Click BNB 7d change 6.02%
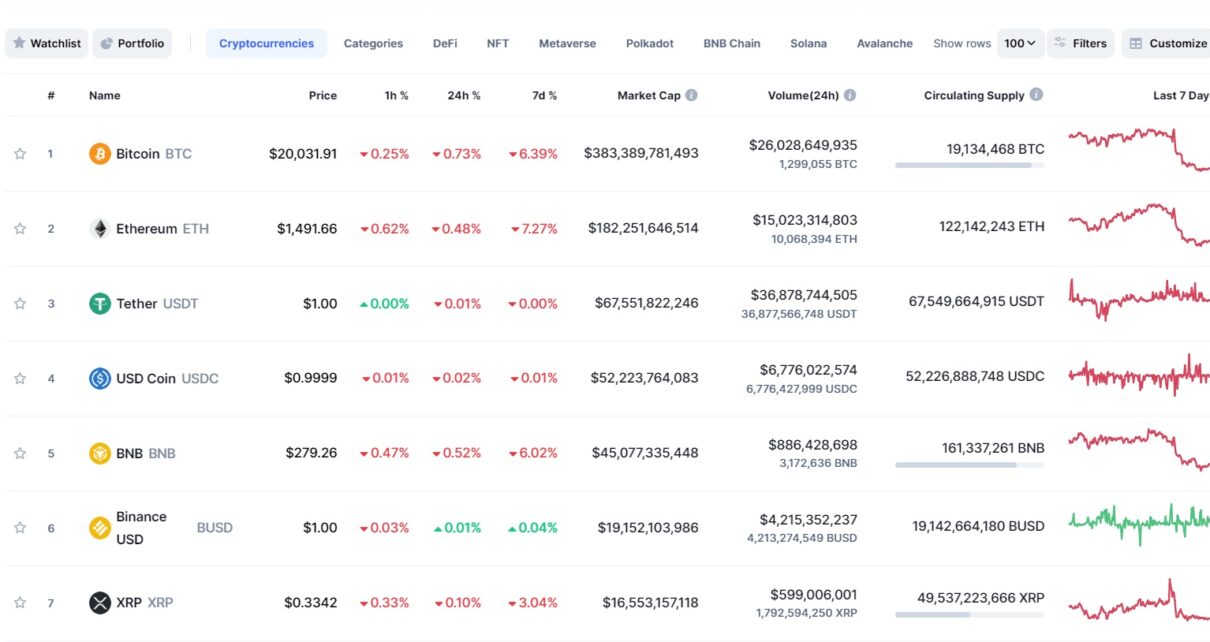This screenshot has width=1210, height=642. click(x=533, y=453)
